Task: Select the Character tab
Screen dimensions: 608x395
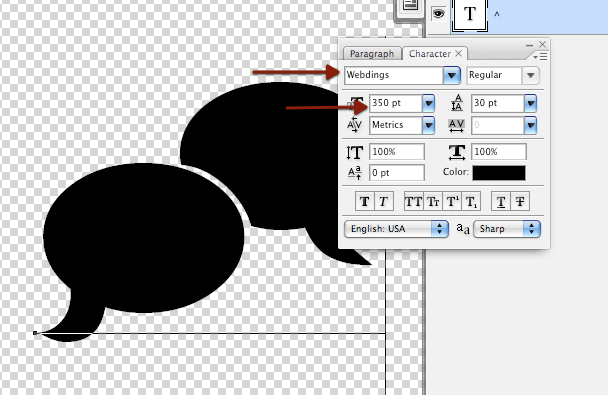Action: pyautogui.click(x=430, y=54)
